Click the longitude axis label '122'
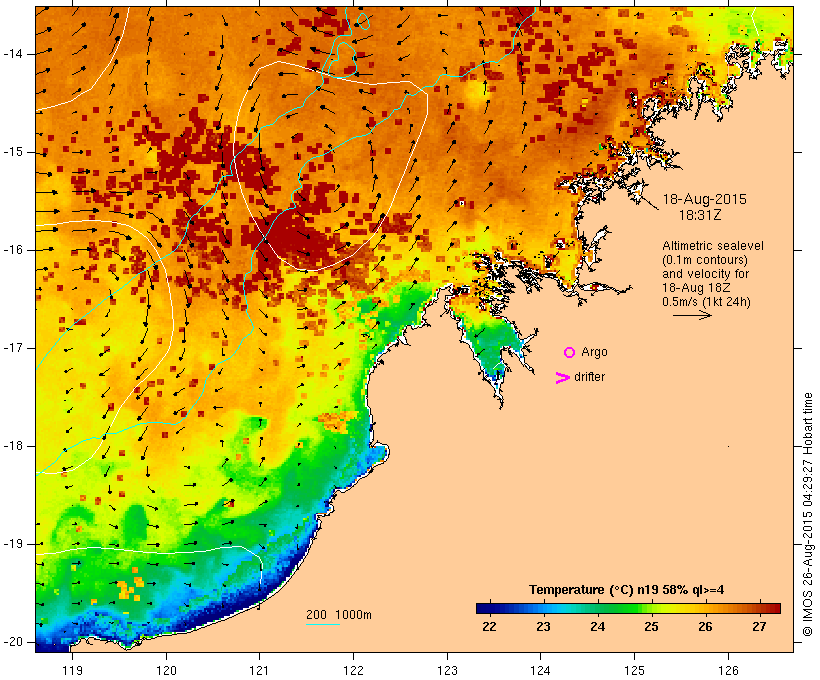This screenshot has width=820, height=680. point(354,670)
